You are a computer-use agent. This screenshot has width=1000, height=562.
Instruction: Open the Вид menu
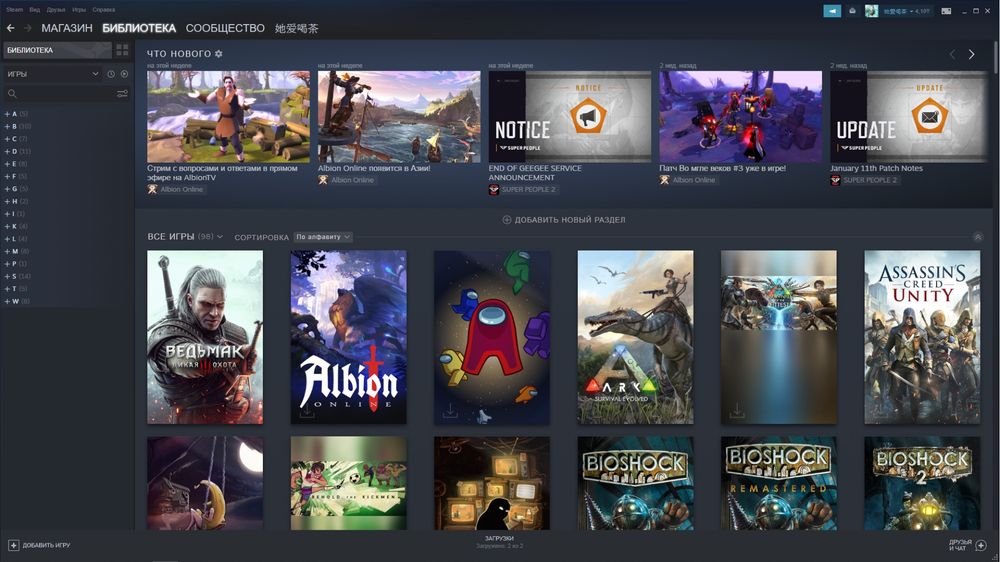tap(34, 10)
